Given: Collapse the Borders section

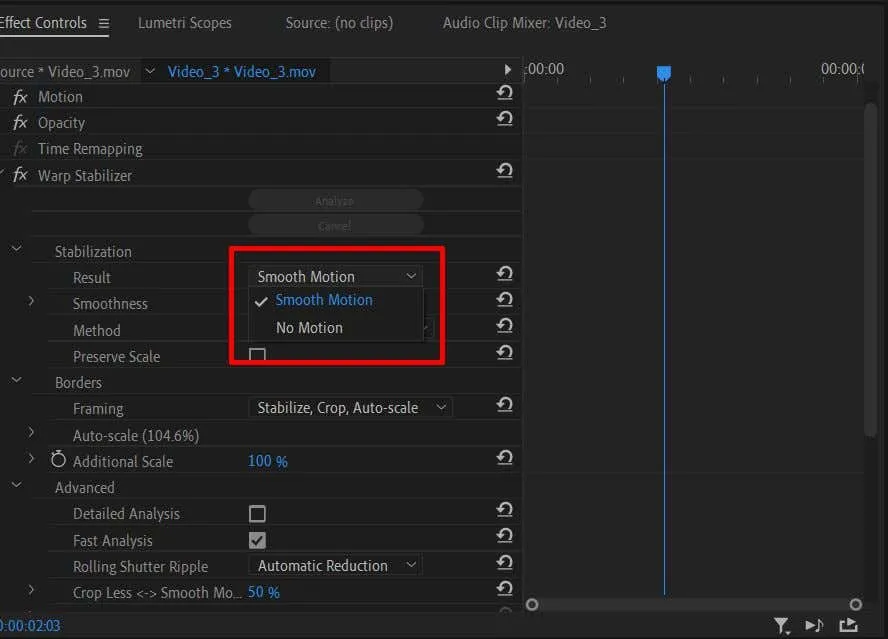Looking at the screenshot, I should coord(17,381).
